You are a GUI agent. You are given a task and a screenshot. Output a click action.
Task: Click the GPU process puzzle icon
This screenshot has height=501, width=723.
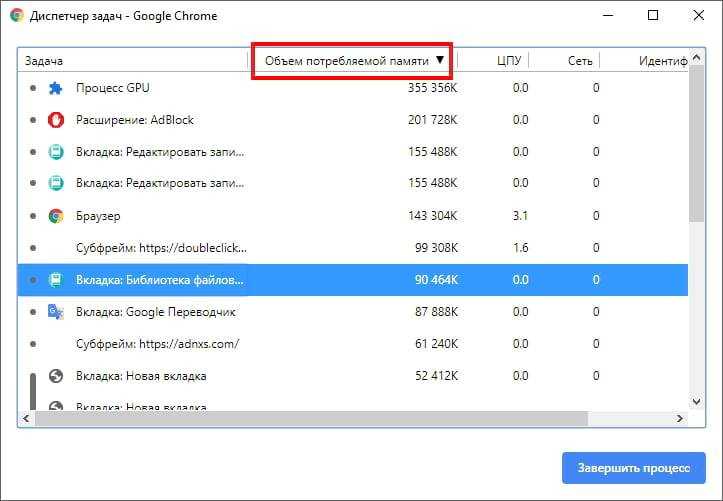point(56,88)
